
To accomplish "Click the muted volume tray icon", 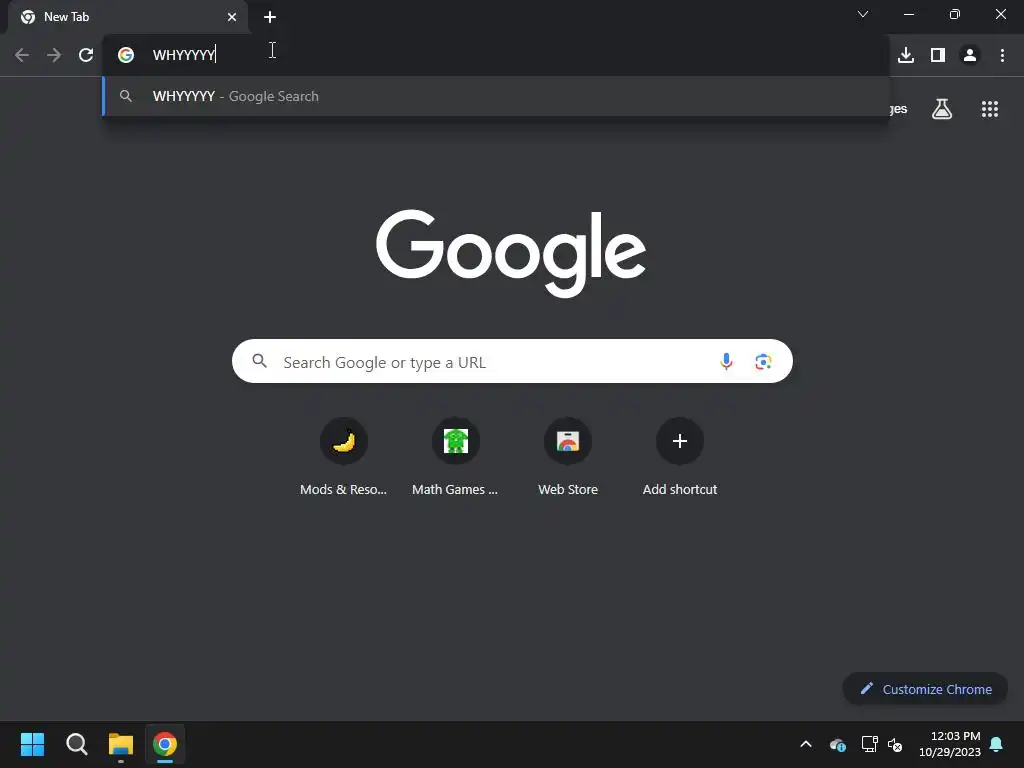I will pyautogui.click(x=895, y=744).
